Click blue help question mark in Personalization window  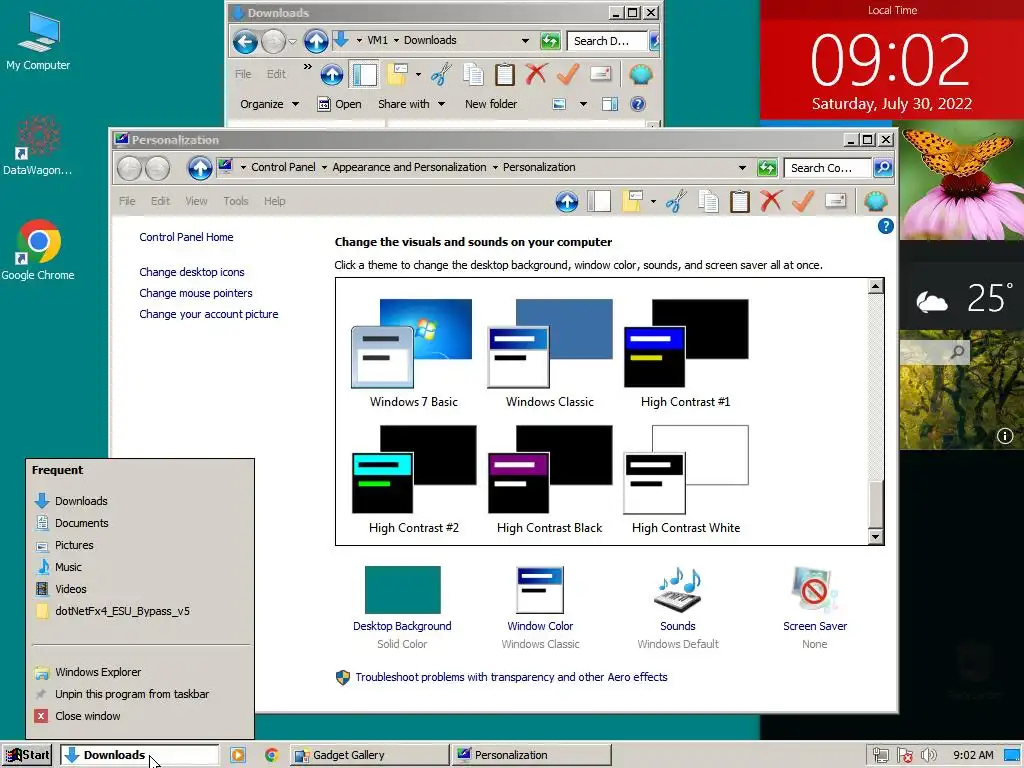886,226
